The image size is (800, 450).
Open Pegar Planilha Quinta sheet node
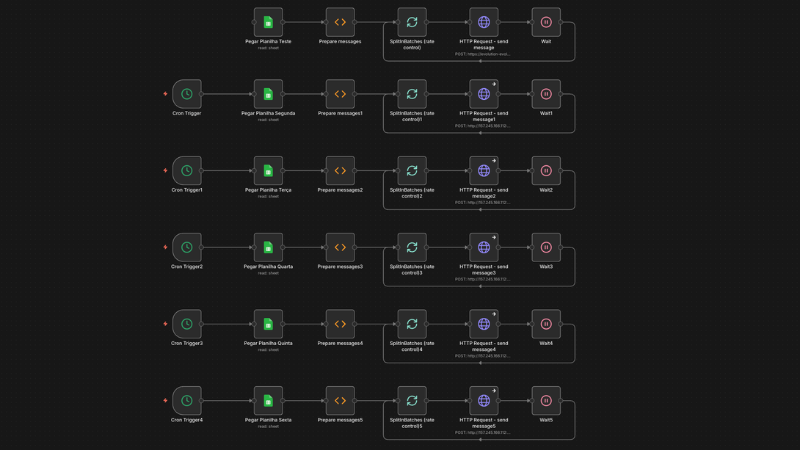point(268,324)
